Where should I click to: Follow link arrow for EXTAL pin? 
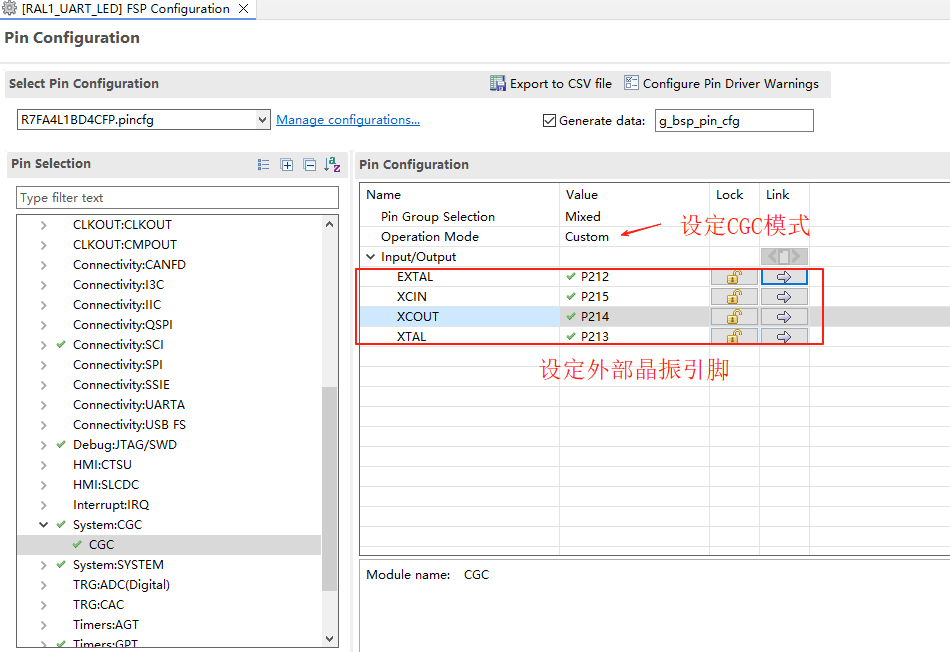pyautogui.click(x=784, y=277)
